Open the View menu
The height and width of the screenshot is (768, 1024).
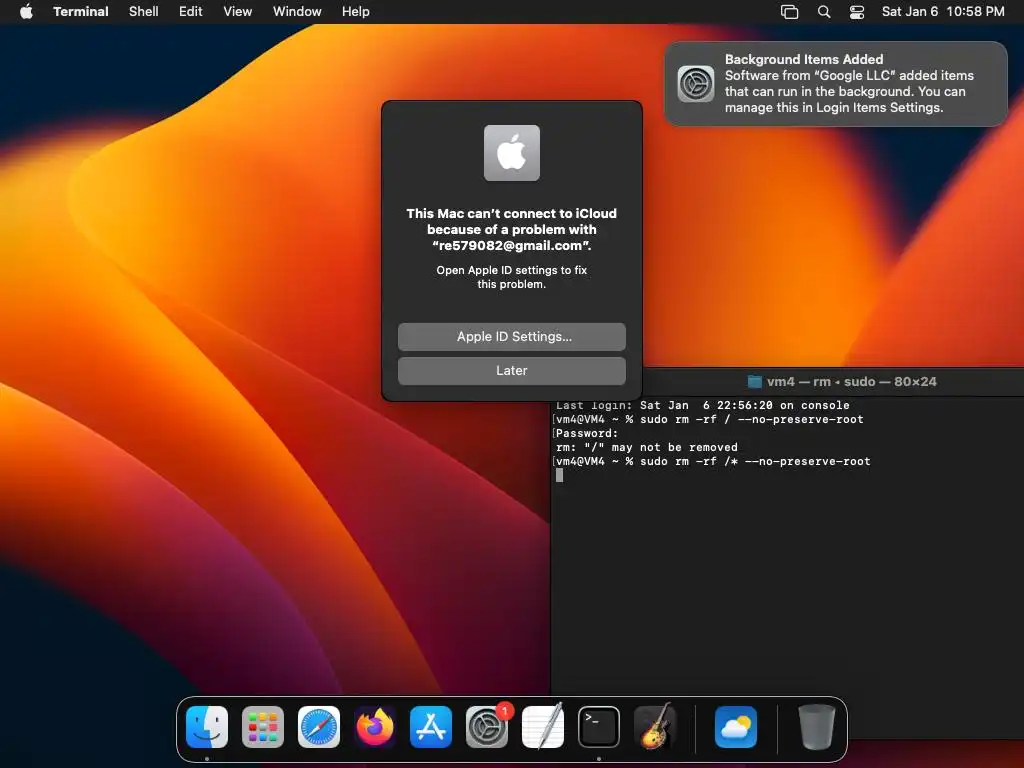click(237, 12)
